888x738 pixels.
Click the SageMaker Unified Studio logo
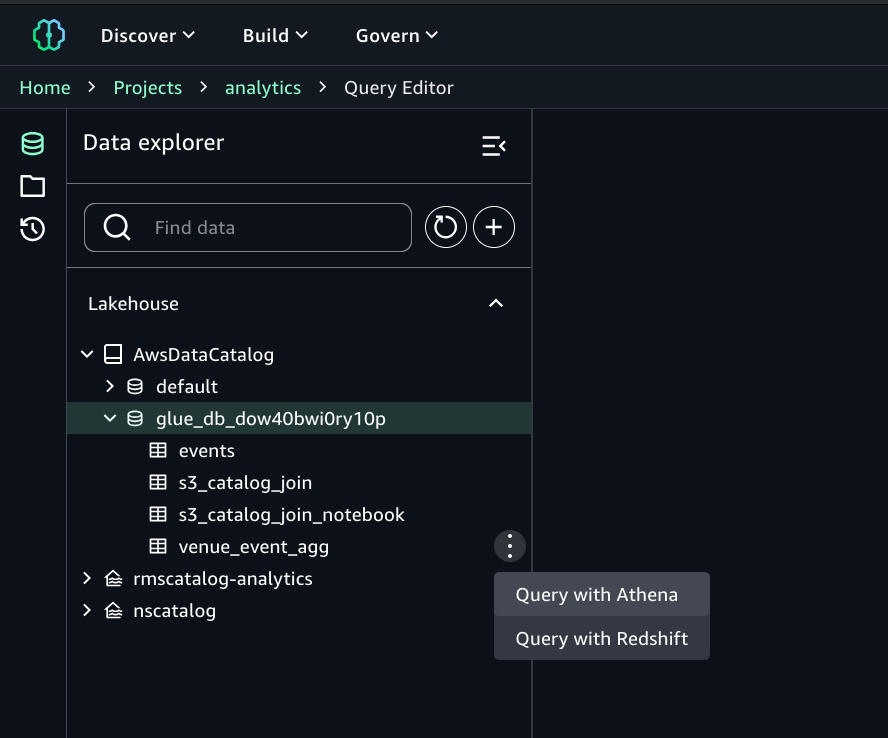pos(49,35)
